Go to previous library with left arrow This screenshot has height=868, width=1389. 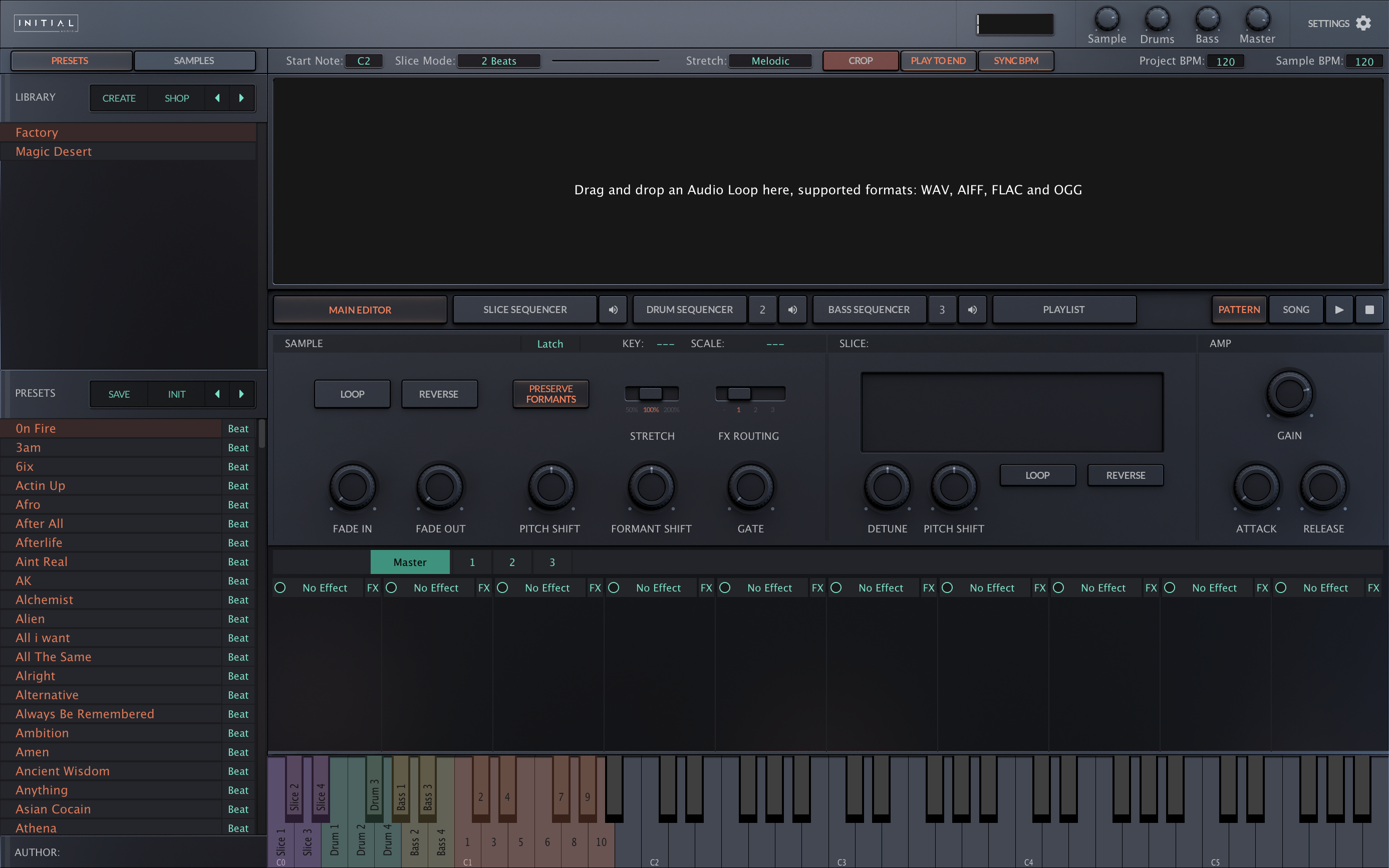coord(217,98)
